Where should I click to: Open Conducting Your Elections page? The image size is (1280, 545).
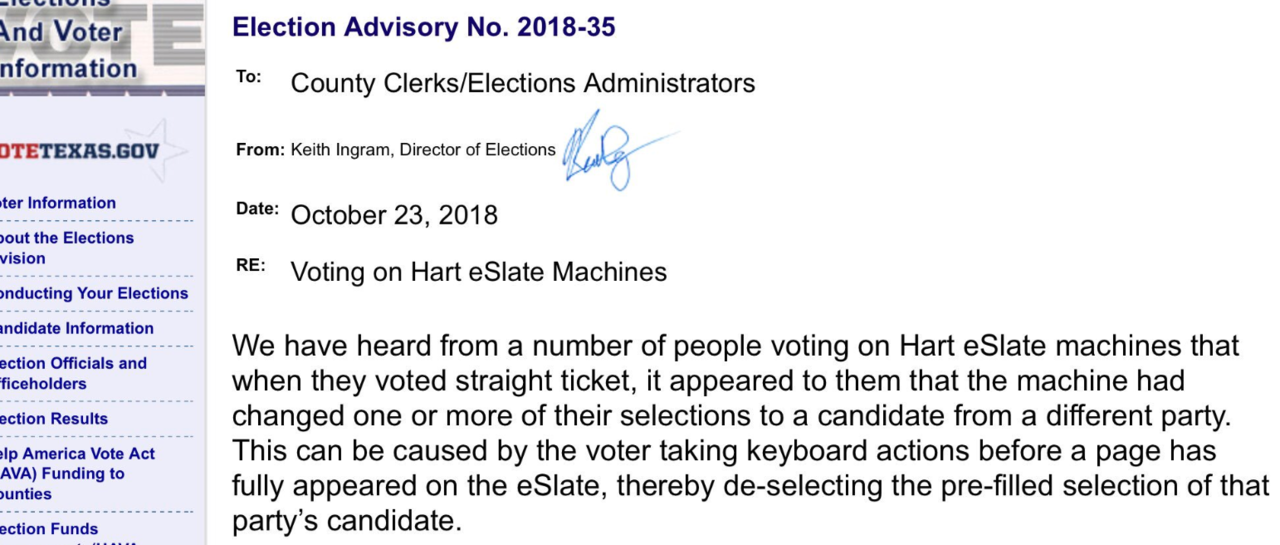coord(93,293)
